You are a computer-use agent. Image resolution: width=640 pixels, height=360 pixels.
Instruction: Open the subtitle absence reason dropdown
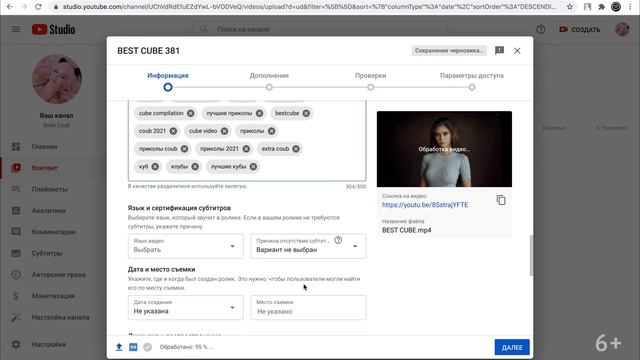(308, 246)
